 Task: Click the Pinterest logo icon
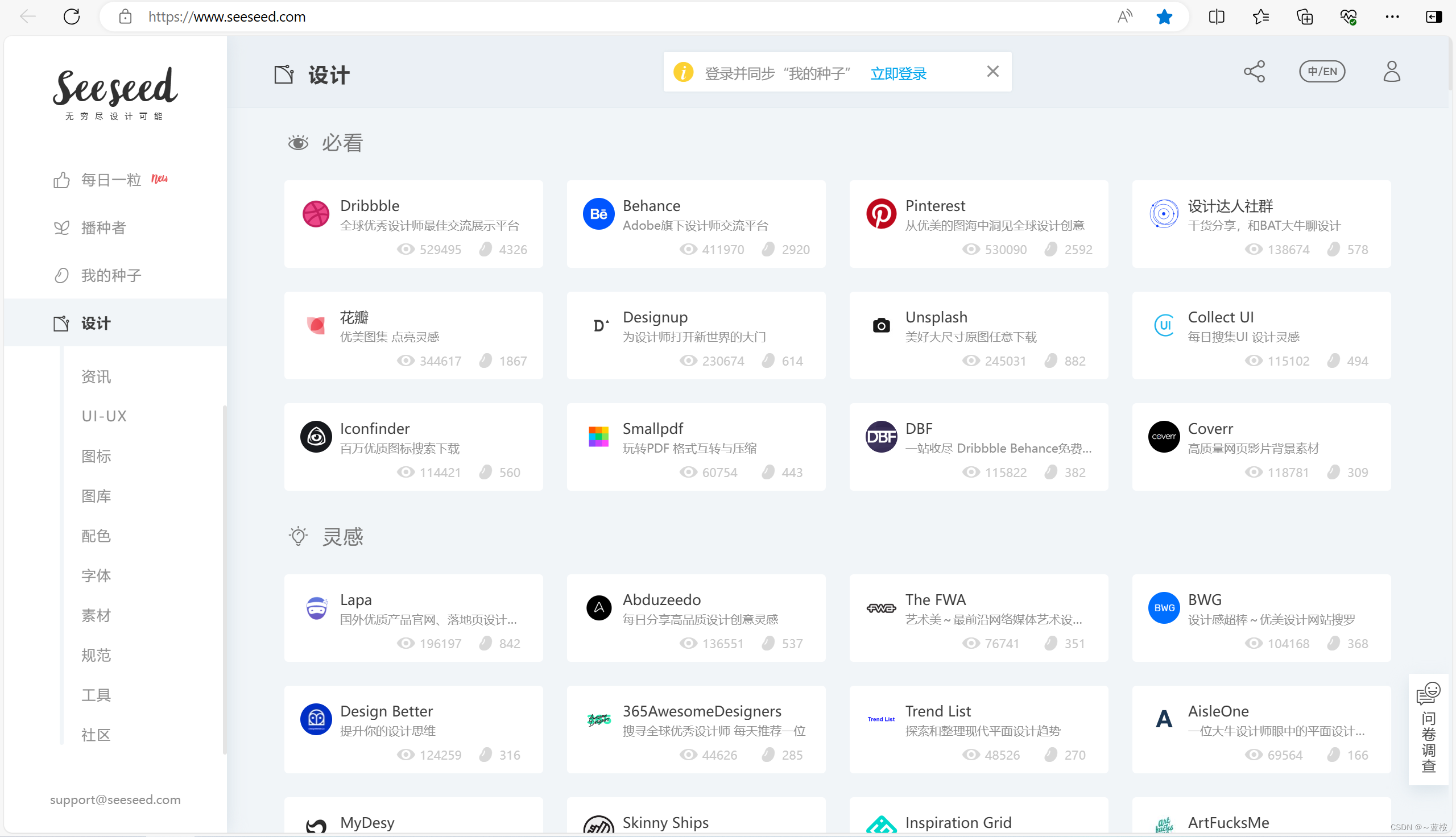(880, 214)
